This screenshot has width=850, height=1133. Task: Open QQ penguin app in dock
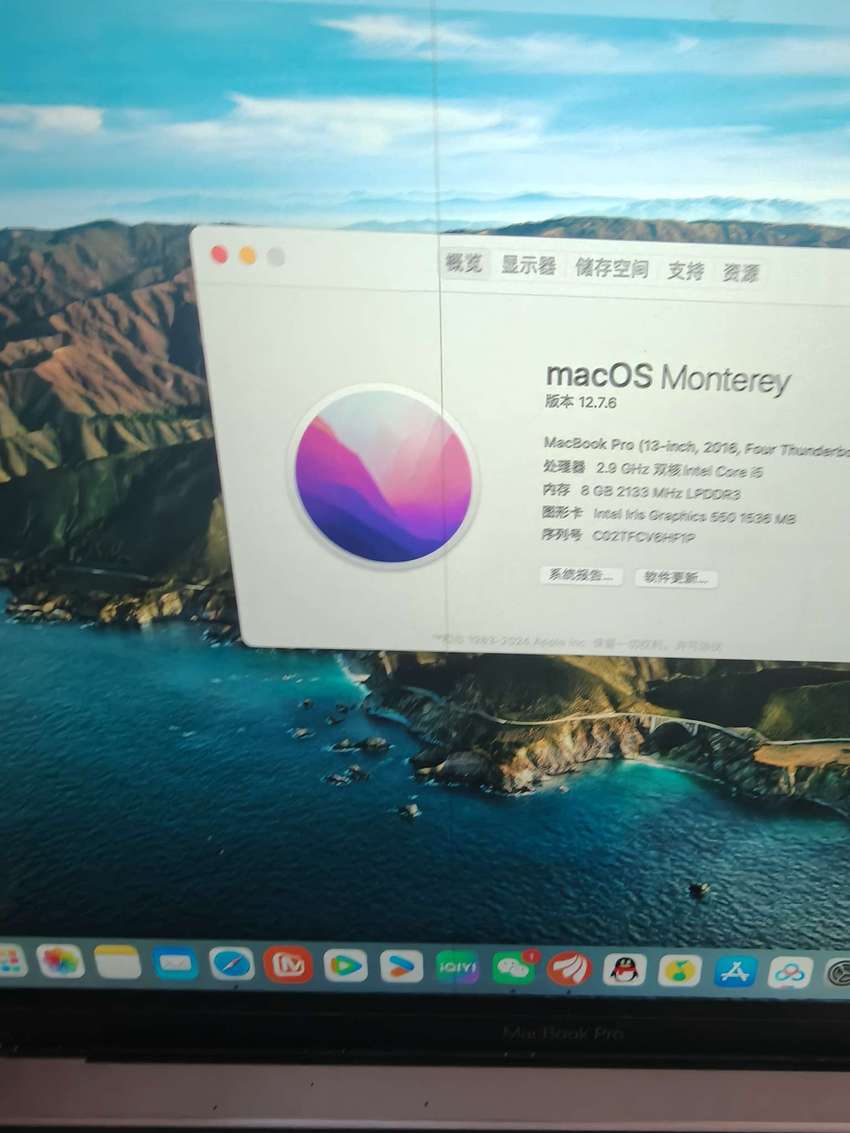[624, 970]
